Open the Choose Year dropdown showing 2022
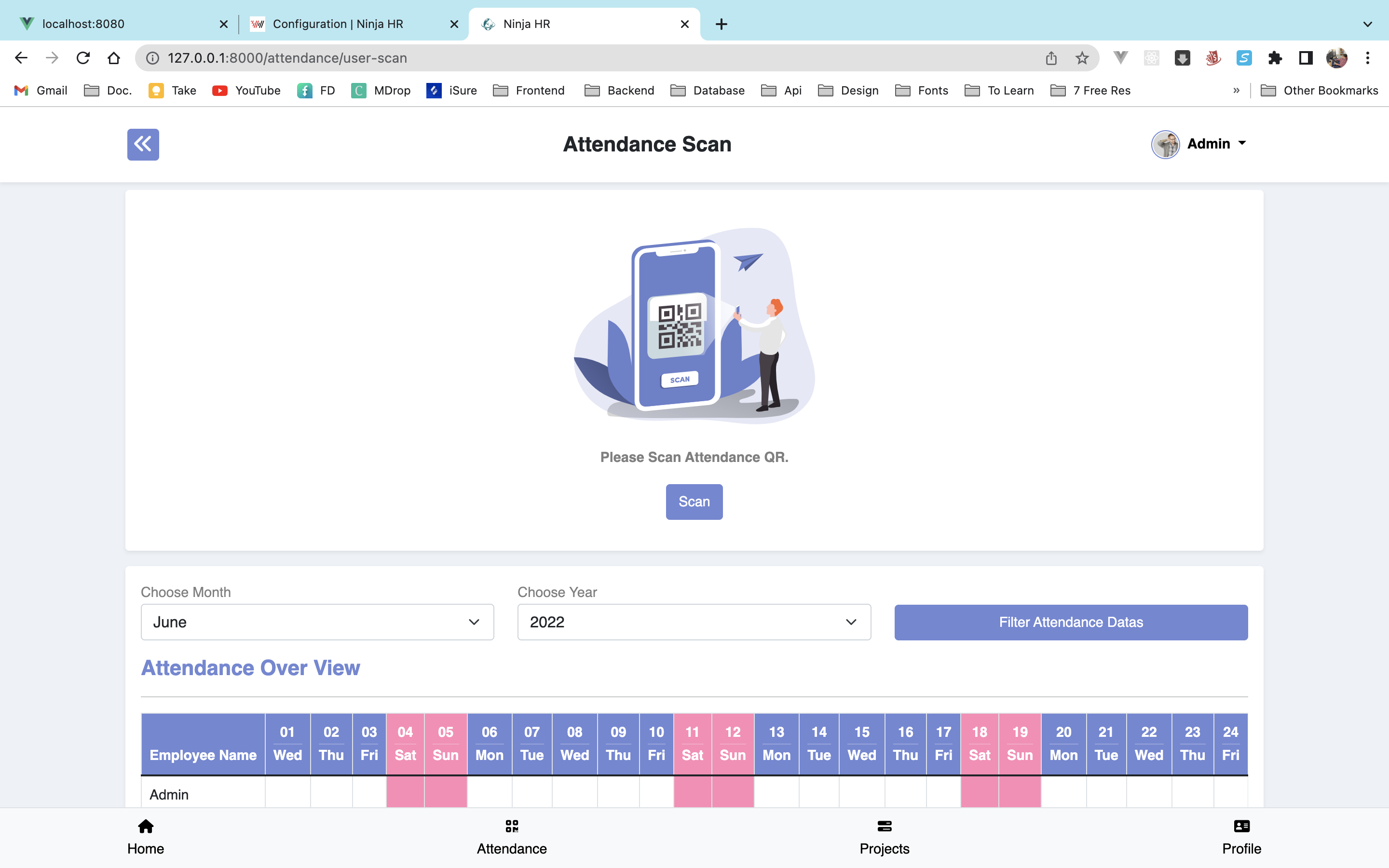Screen dimensions: 1389x868 694,622
